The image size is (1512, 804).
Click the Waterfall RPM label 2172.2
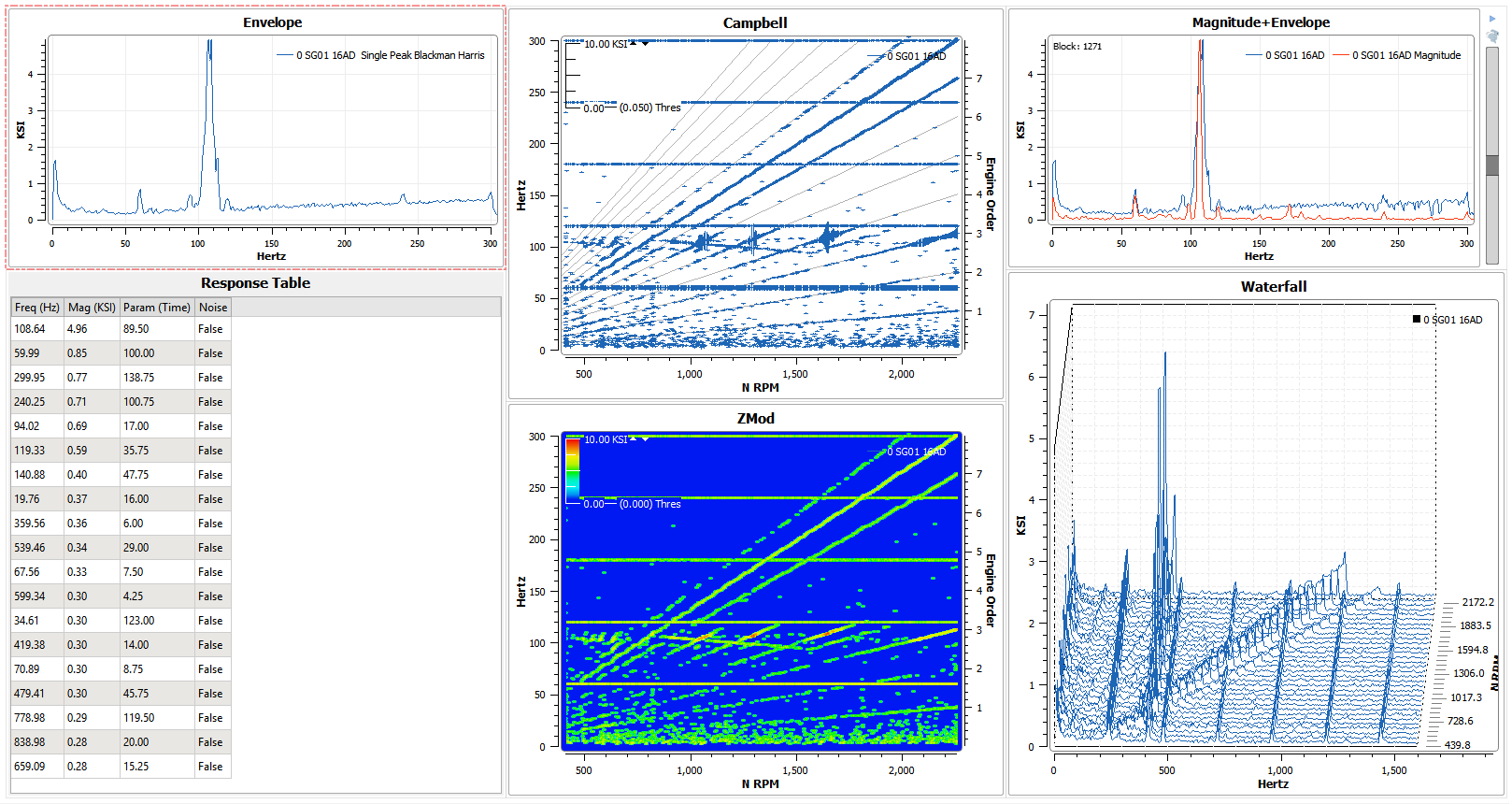pyautogui.click(x=1477, y=602)
